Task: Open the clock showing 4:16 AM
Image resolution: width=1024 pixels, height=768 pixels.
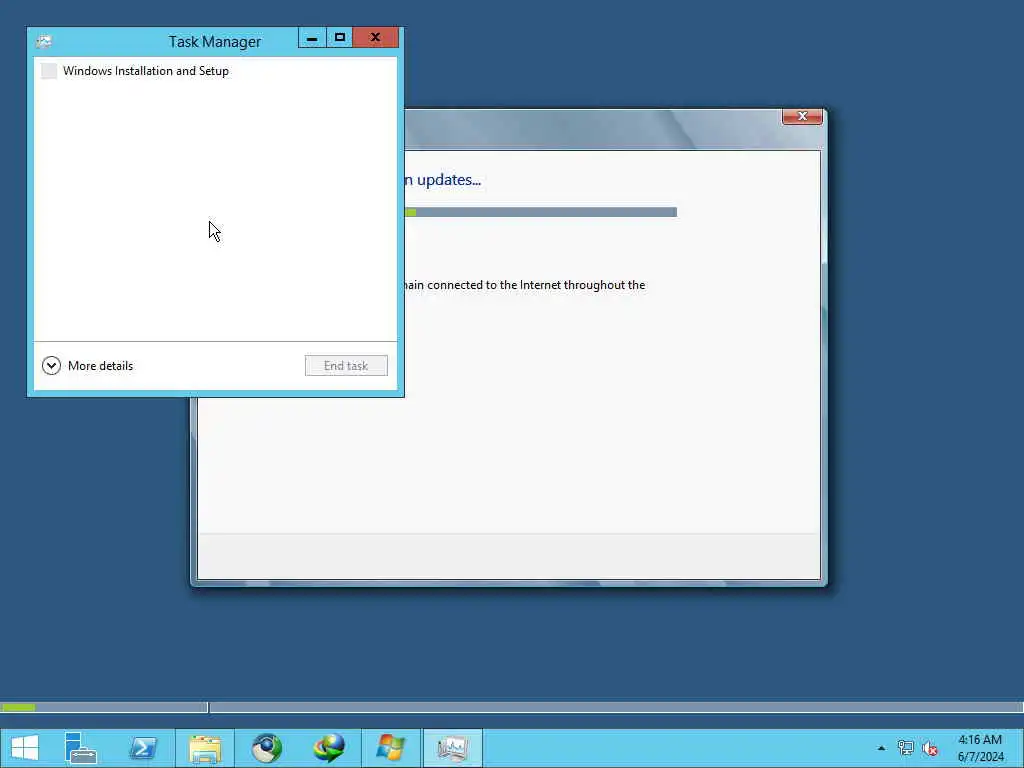Action: (980, 748)
